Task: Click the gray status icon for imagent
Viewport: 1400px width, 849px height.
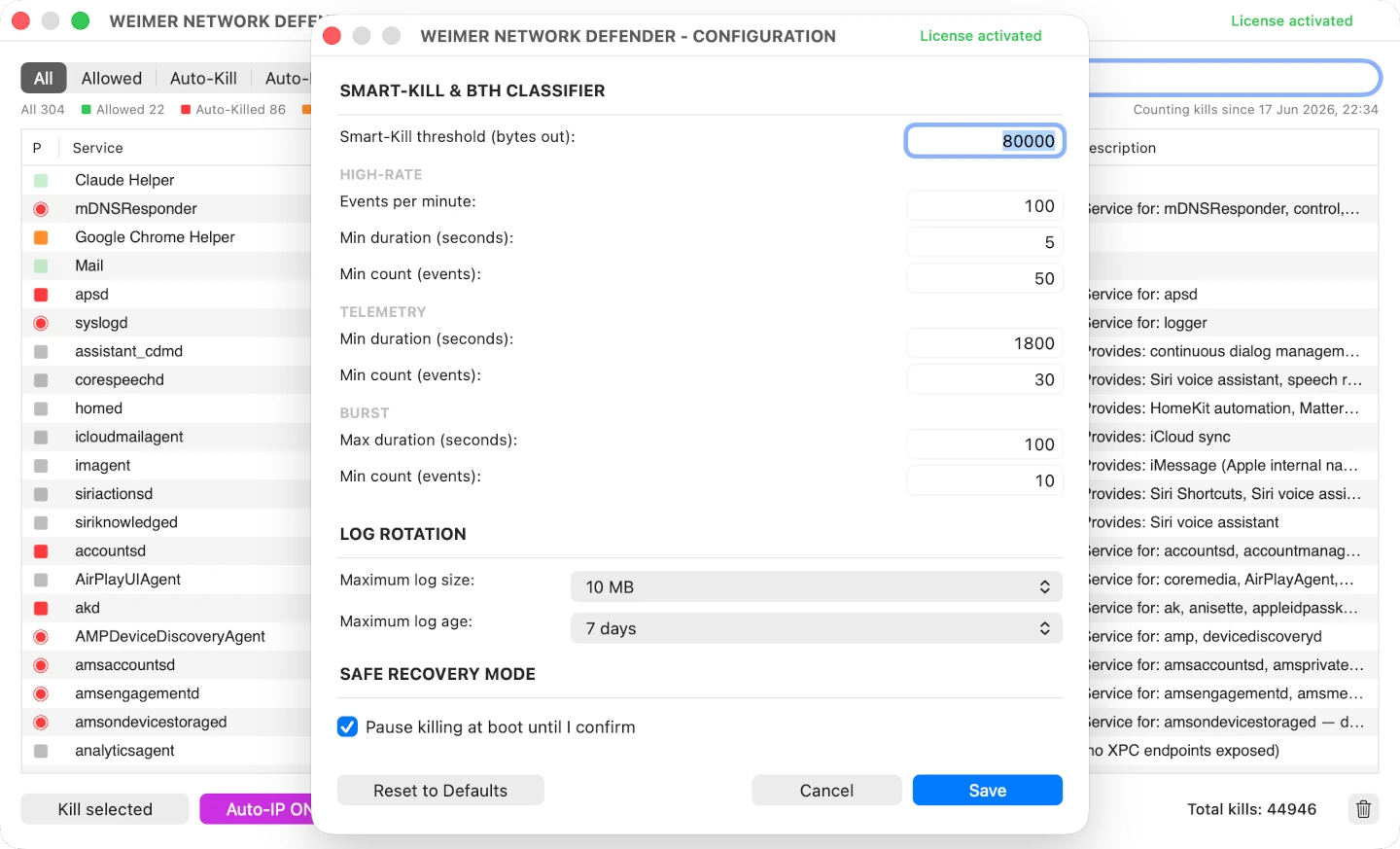Action: (x=41, y=466)
